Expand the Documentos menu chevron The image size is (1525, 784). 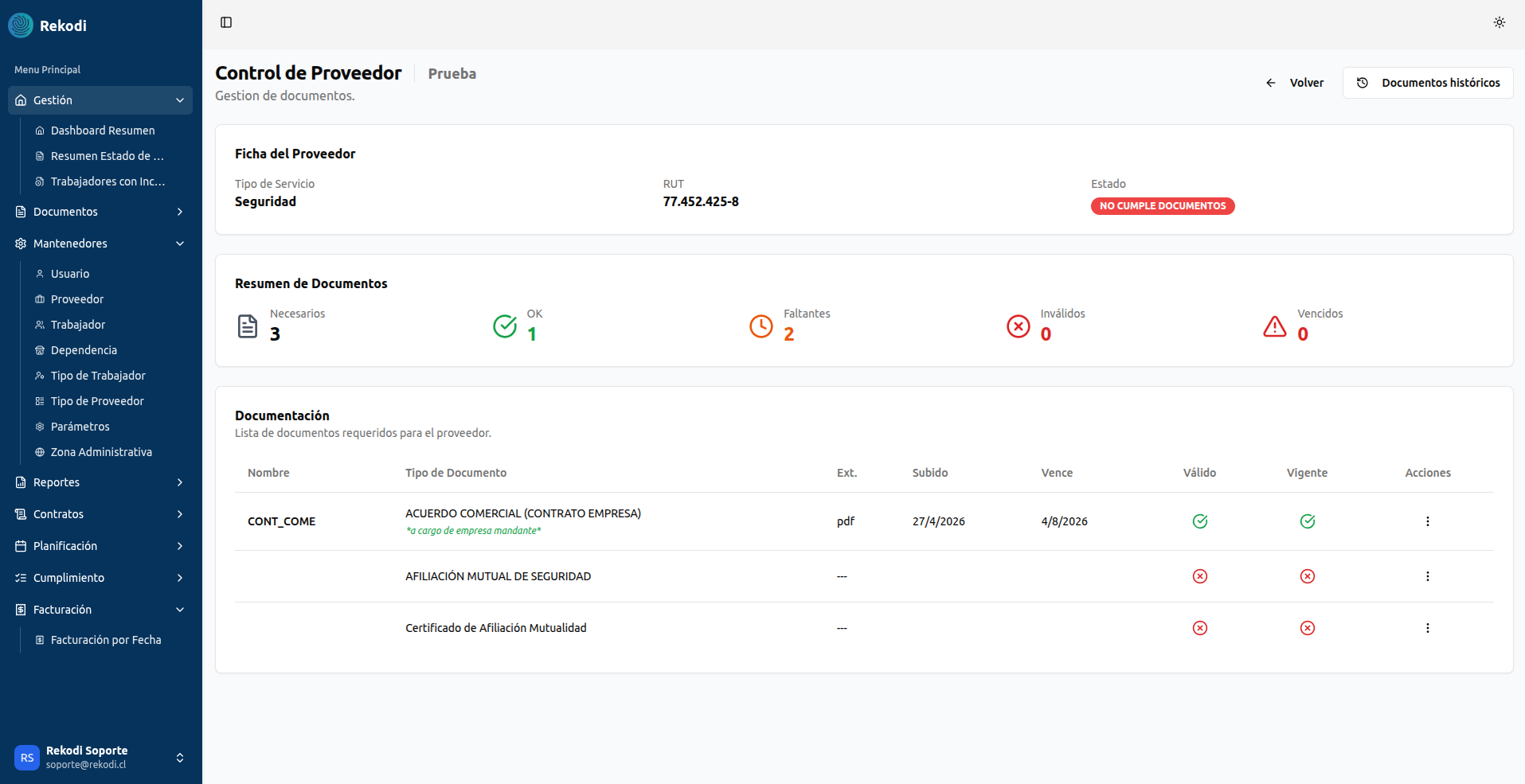click(180, 212)
